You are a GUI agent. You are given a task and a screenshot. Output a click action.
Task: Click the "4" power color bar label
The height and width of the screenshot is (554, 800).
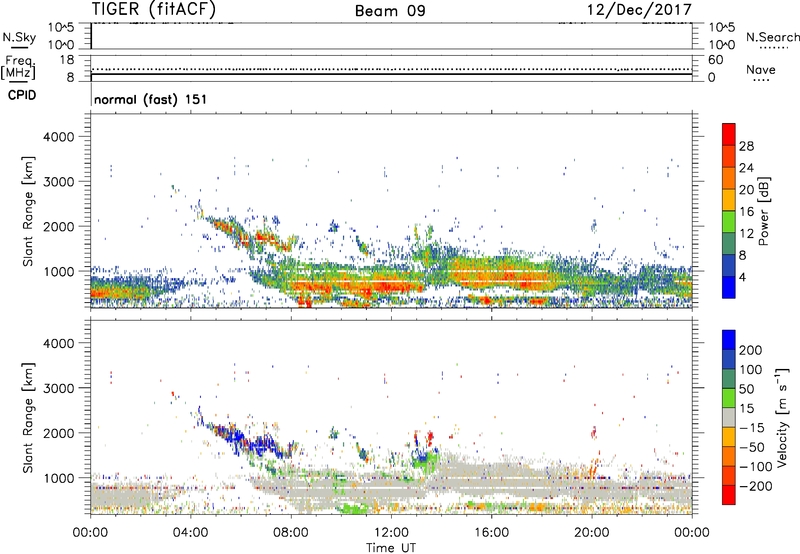point(743,278)
